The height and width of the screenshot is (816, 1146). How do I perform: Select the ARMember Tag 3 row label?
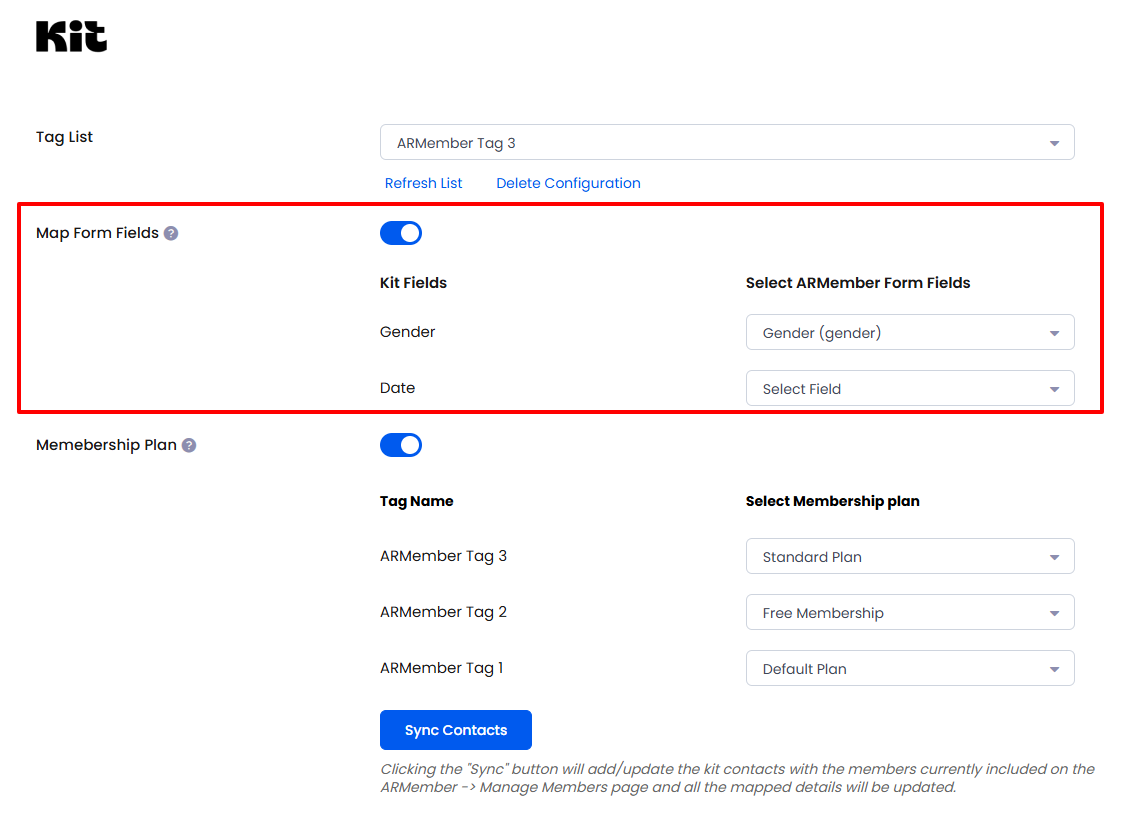click(x=443, y=556)
